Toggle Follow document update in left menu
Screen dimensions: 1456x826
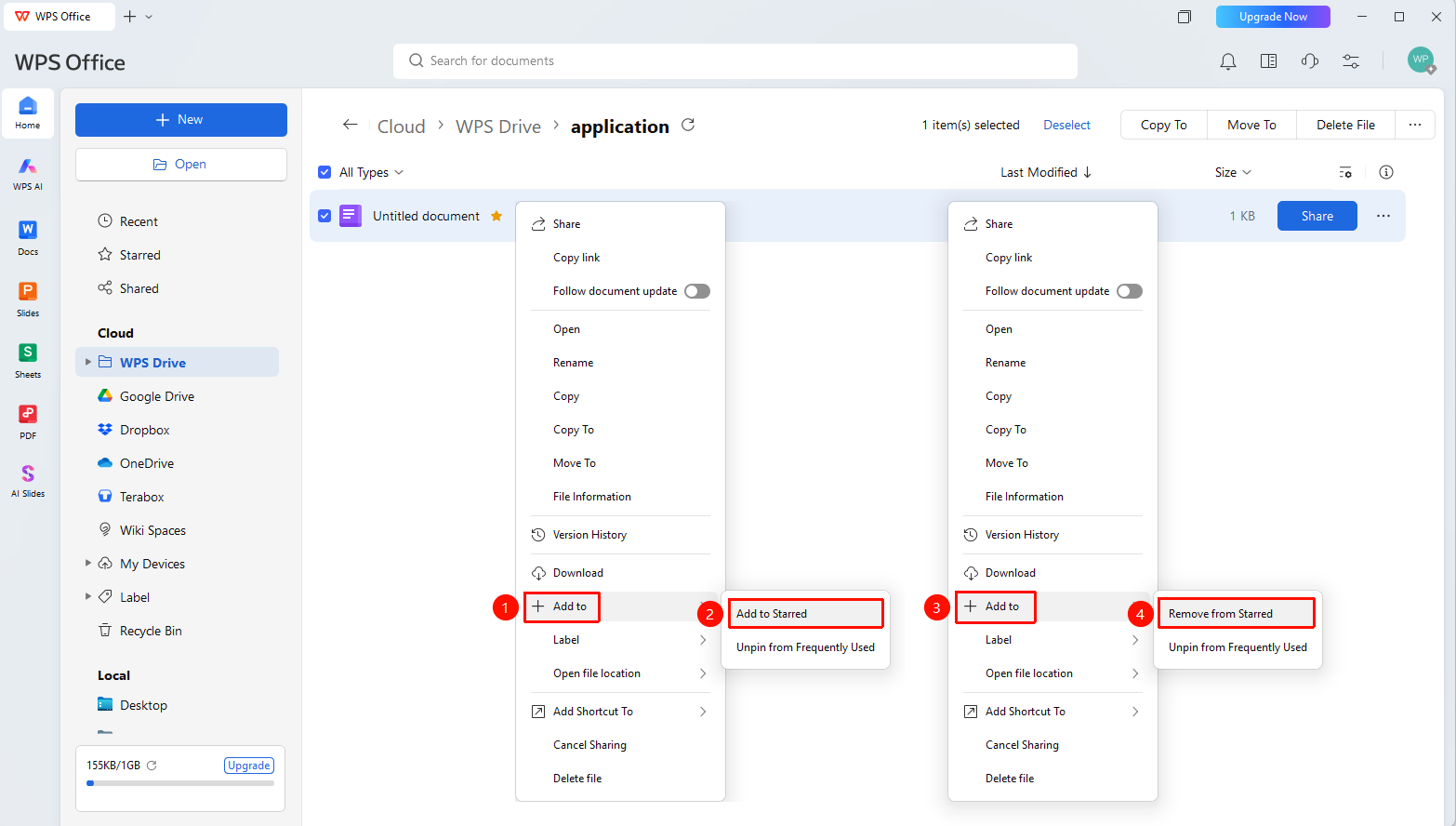tap(697, 291)
